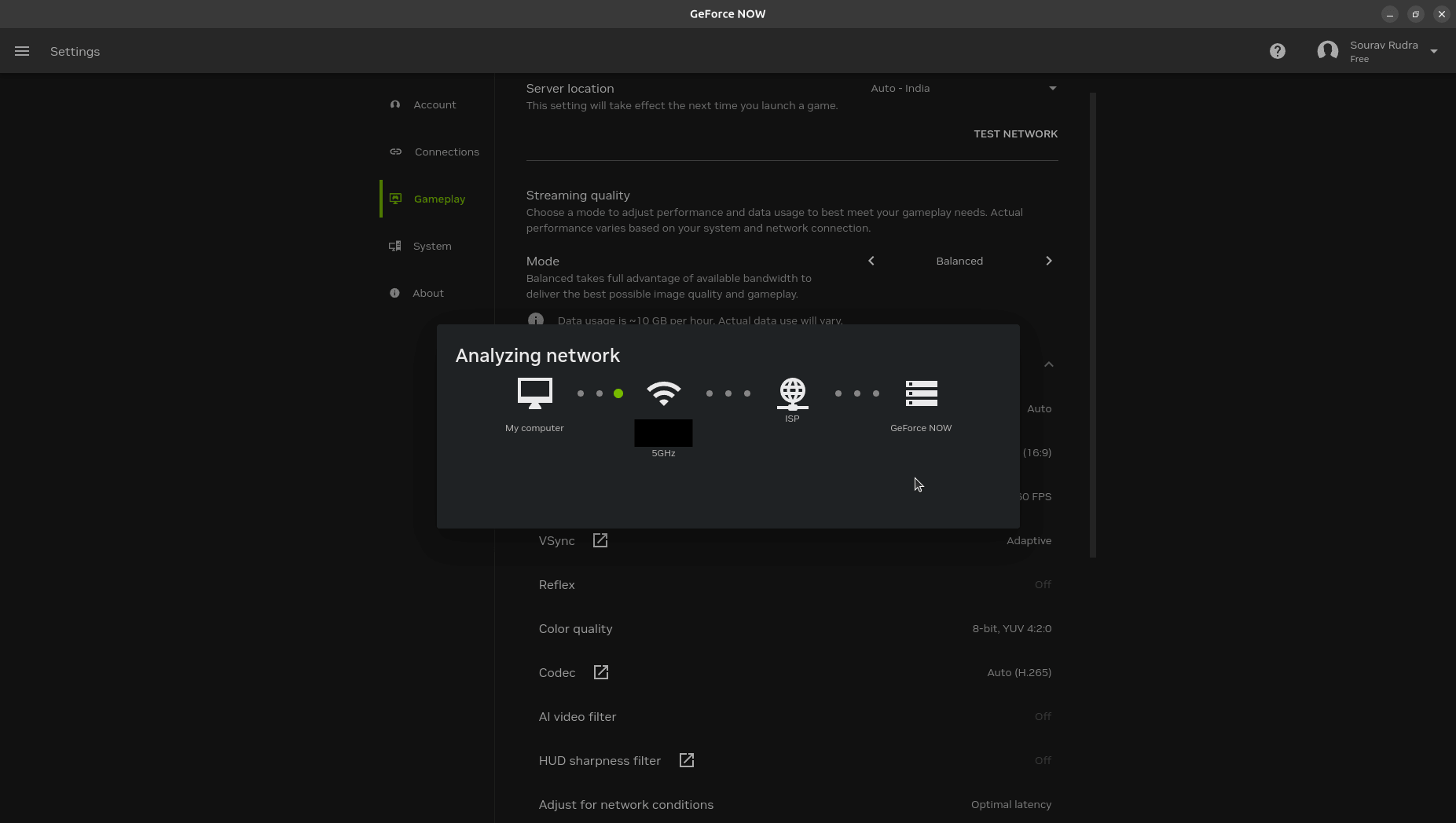
Task: Change Adjust for network conditions Optimal latency
Action: 1011,805
